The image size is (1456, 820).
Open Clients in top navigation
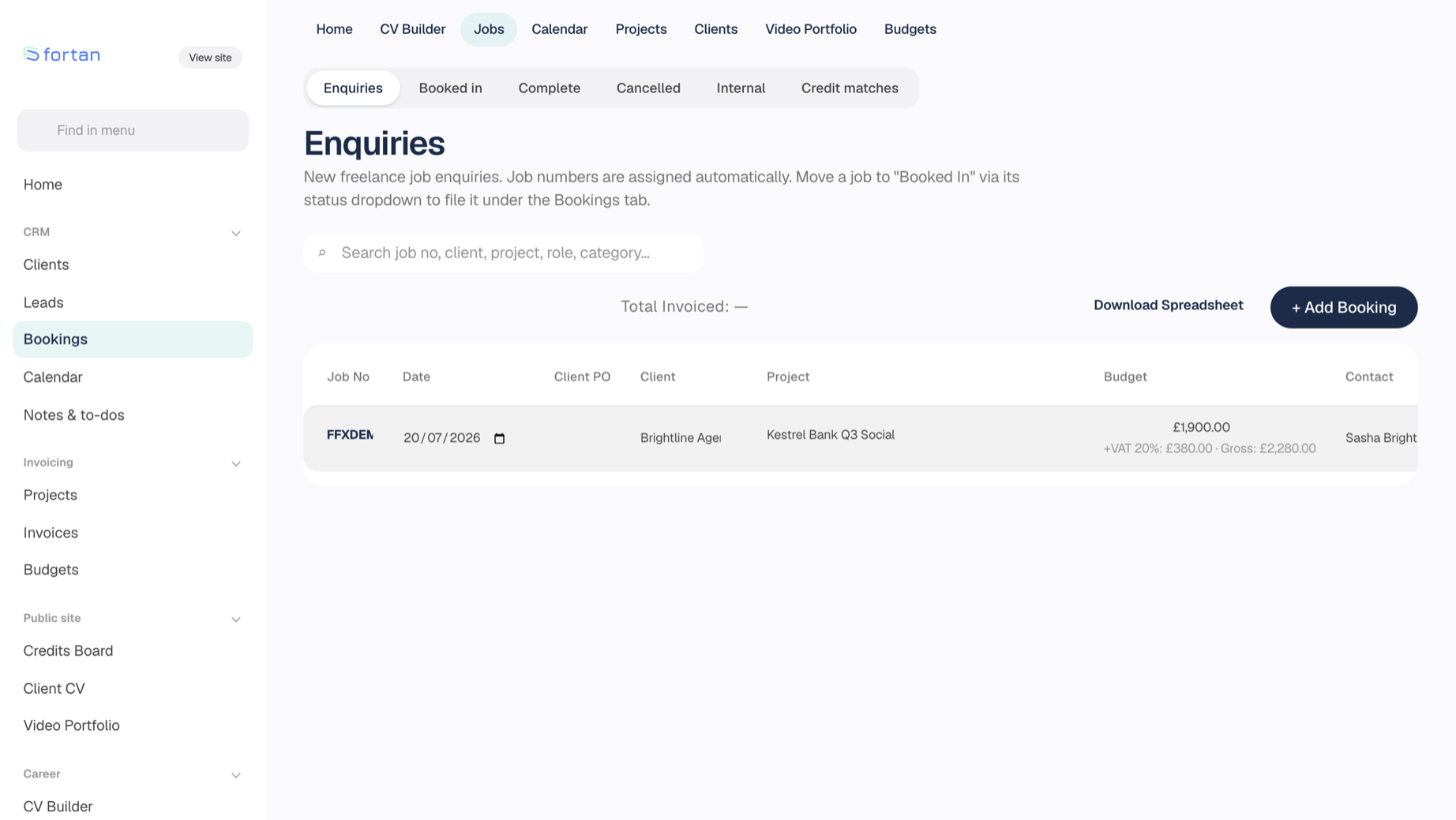point(715,29)
